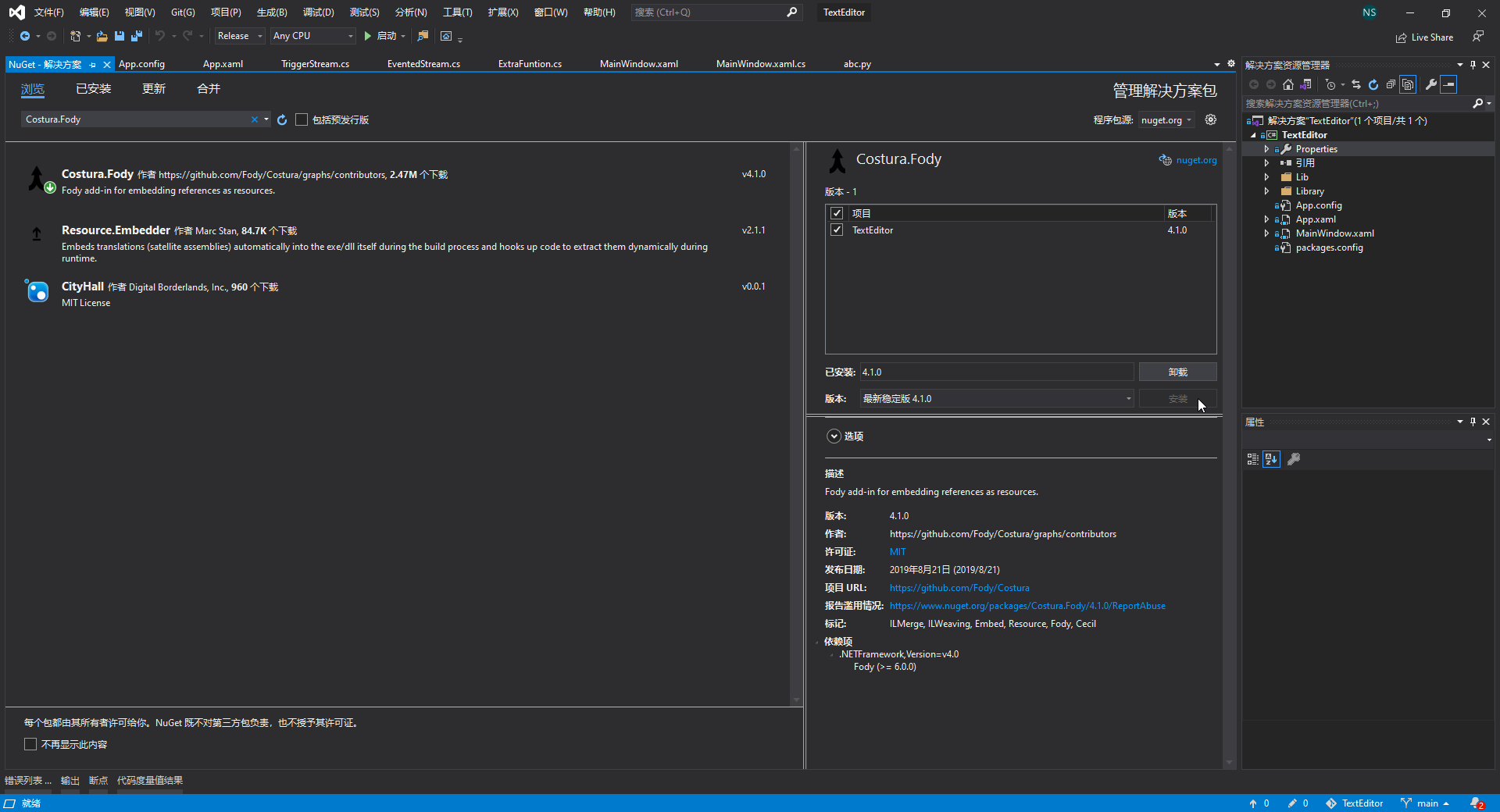
Task: Open NuGet settings gear next to package source
Action: point(1211,119)
